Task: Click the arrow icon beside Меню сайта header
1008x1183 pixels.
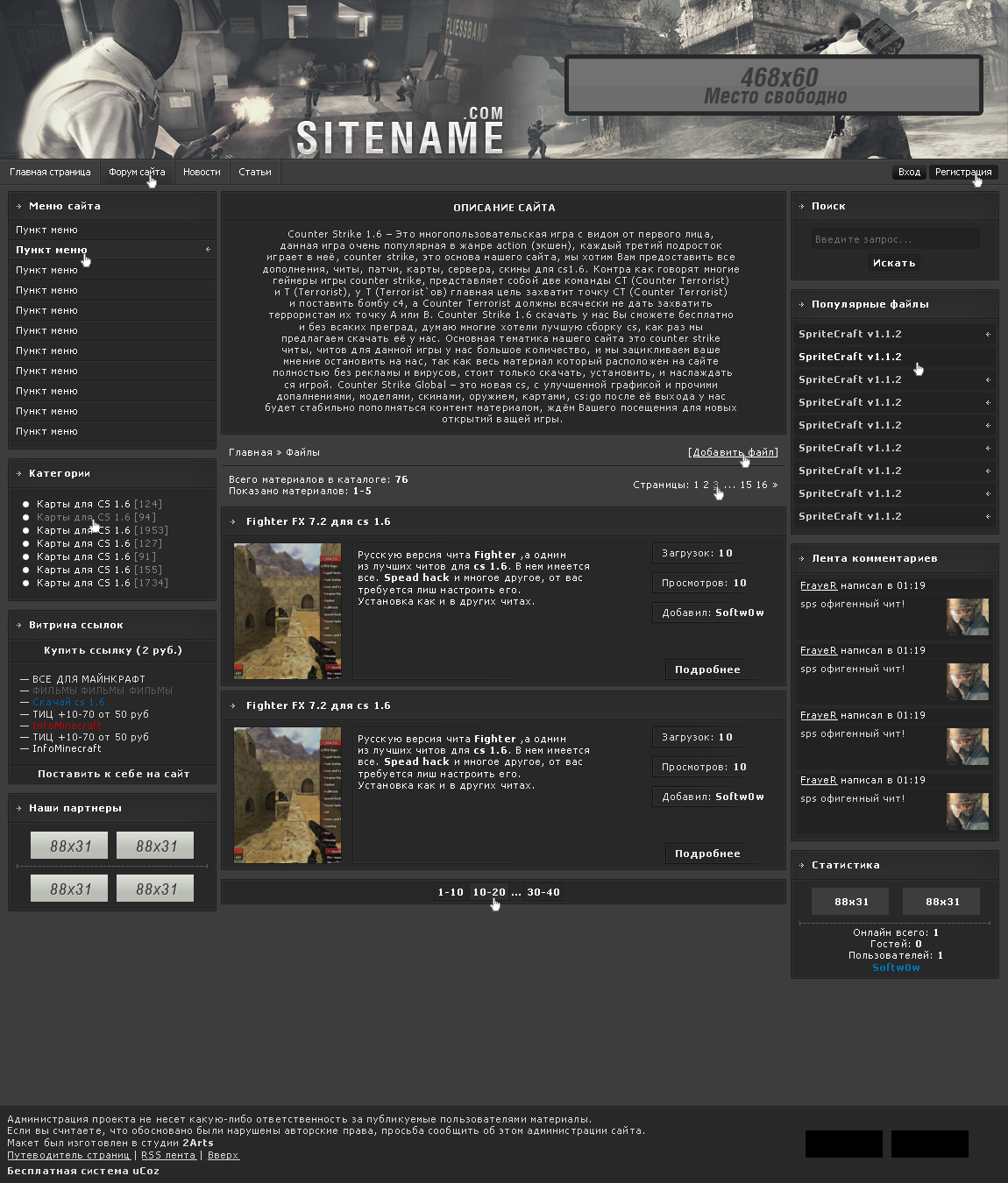Action: (x=19, y=207)
